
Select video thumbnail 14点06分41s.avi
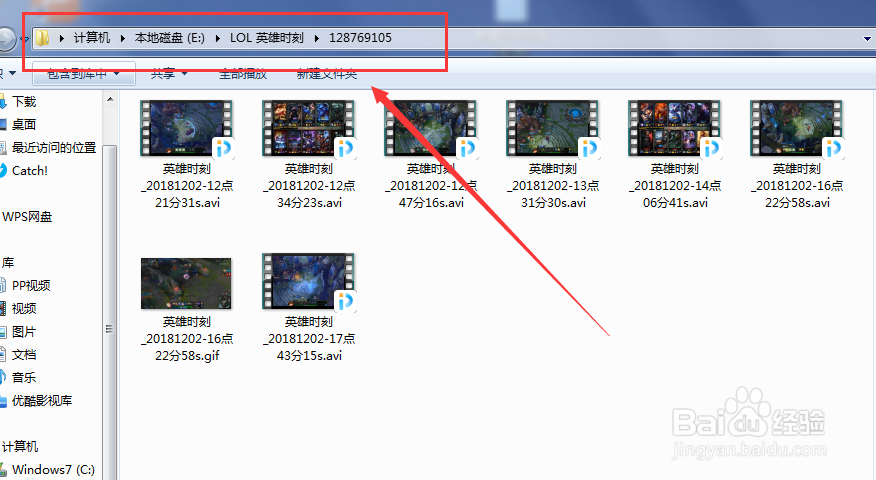pos(674,128)
